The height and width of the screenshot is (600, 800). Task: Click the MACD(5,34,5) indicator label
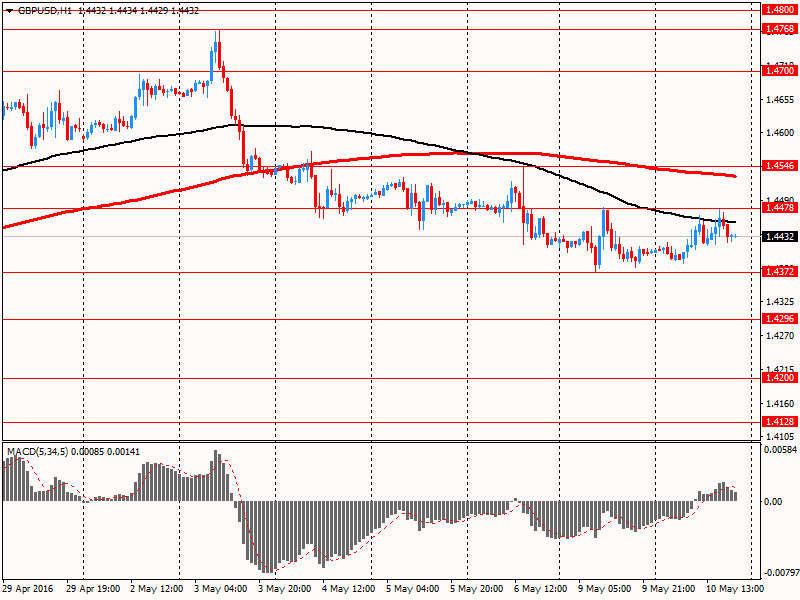coord(37,452)
